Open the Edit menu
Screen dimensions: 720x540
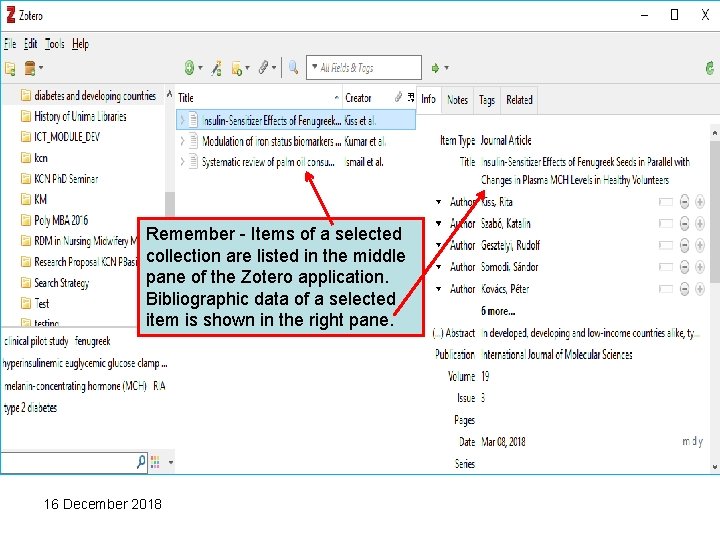(x=30, y=44)
